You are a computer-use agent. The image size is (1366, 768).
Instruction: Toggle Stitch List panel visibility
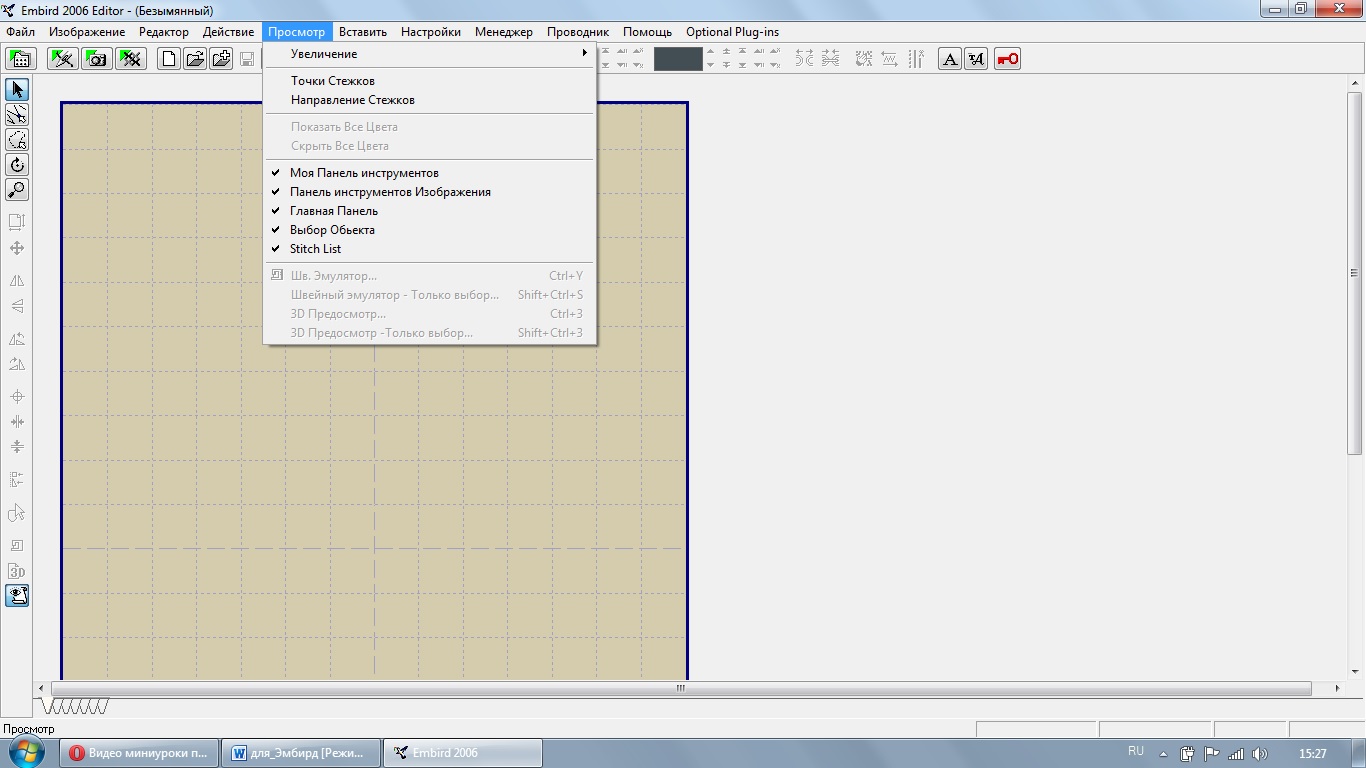pos(315,249)
